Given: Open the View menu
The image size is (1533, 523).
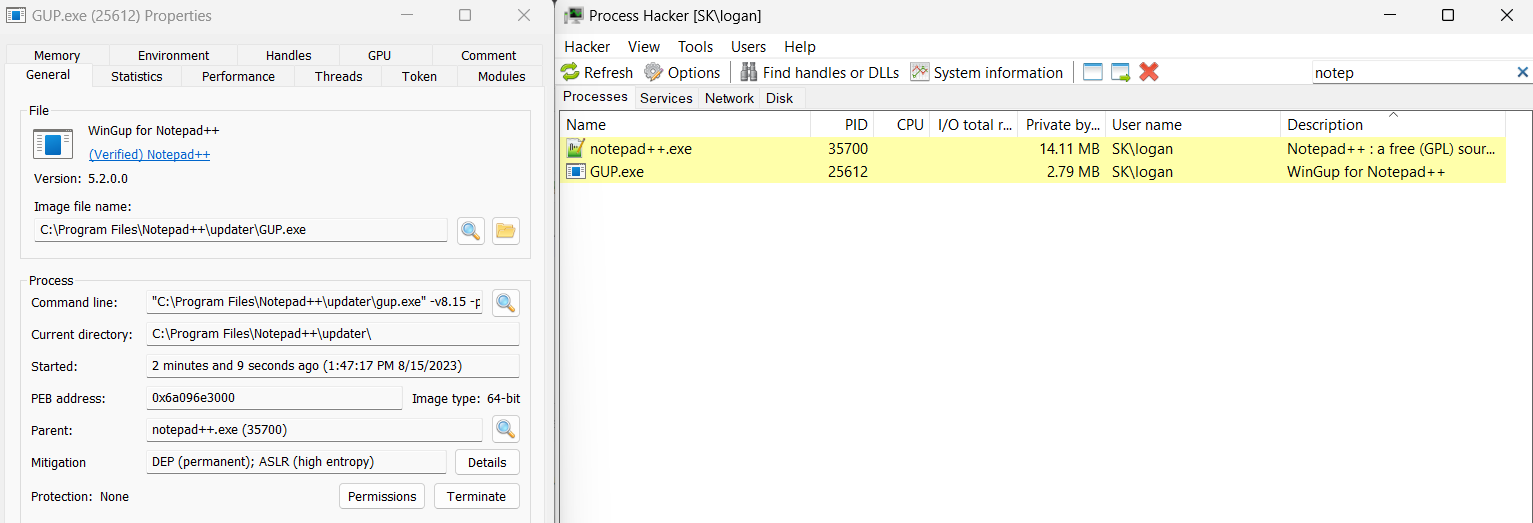Looking at the screenshot, I should pos(644,47).
